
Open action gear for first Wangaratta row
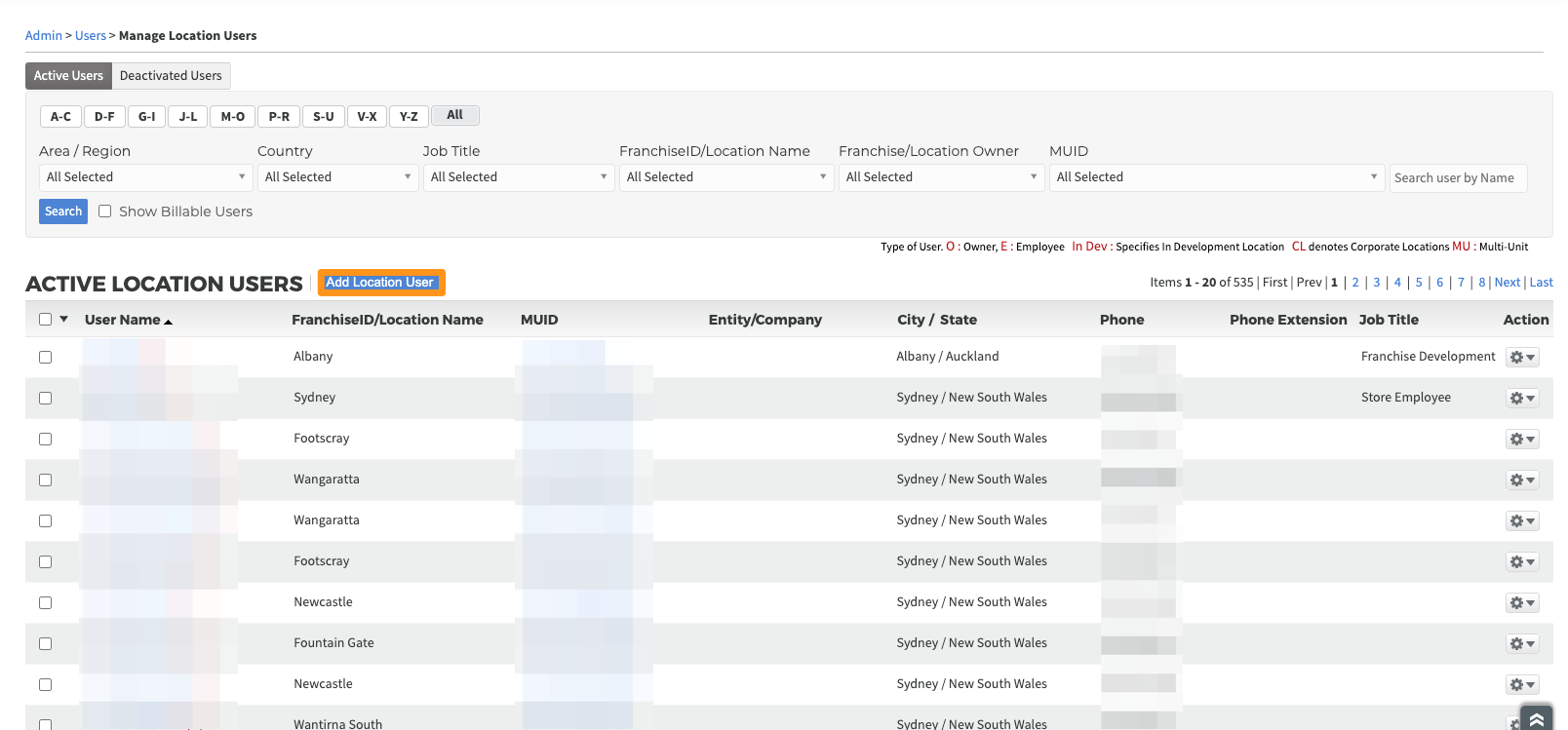[x=1522, y=480]
